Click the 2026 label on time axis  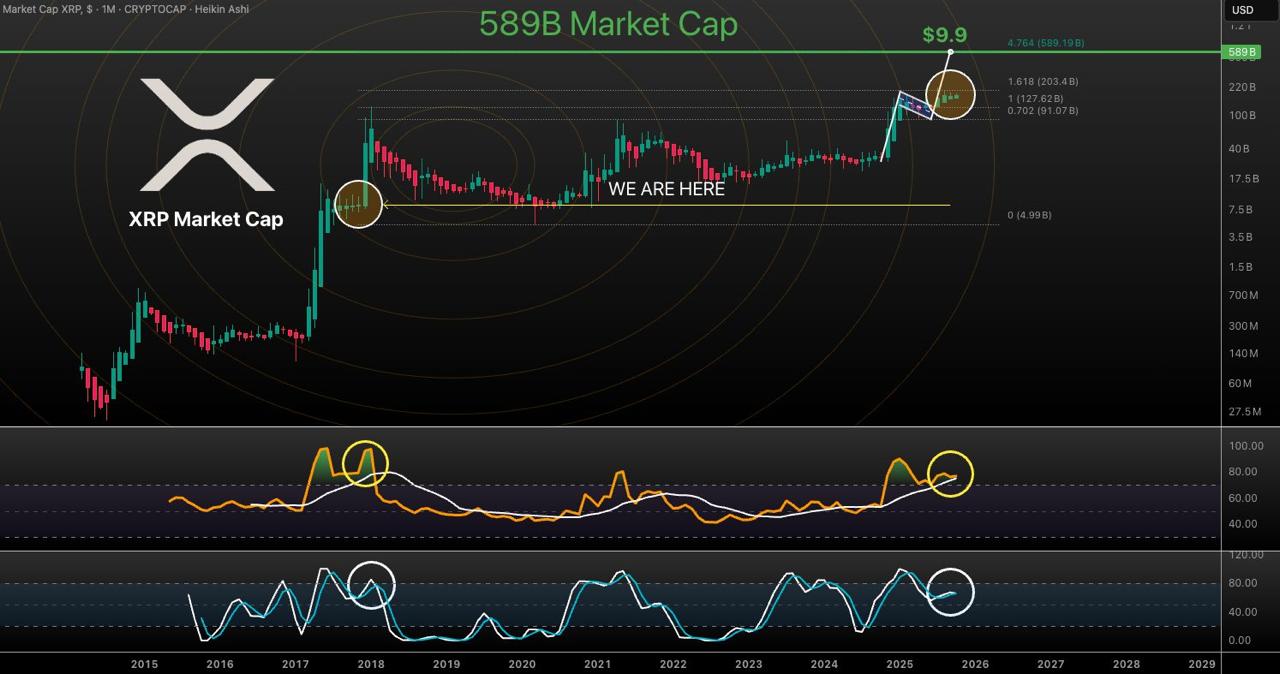coord(975,664)
